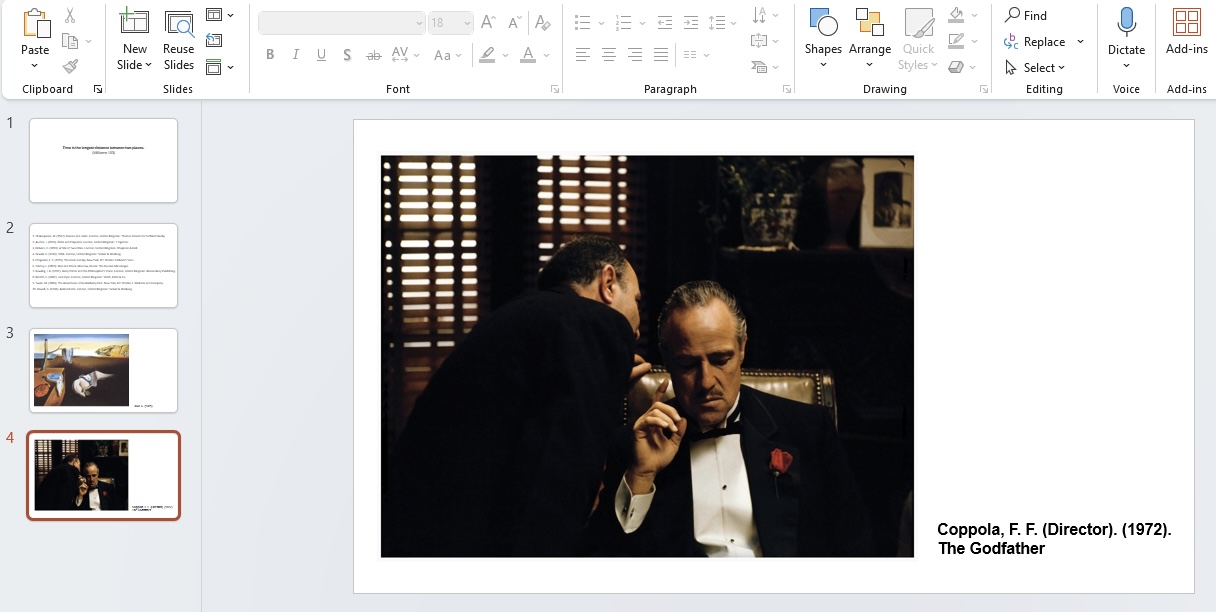Click the text highlight color pen
Viewport: 1216px width, 612px height.
click(487, 55)
